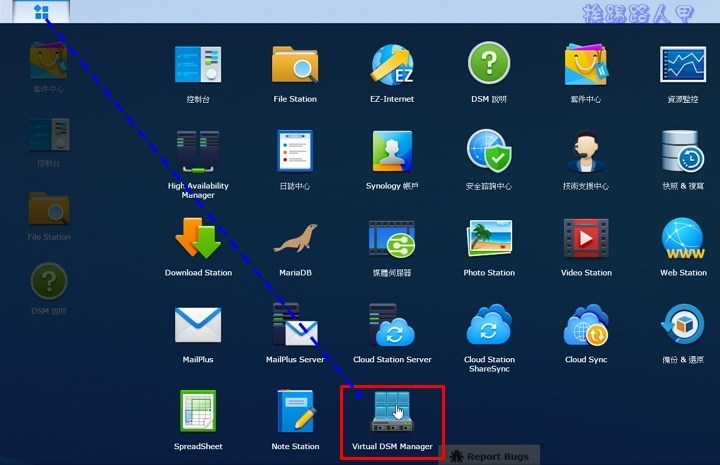Open Security Advisor
Screen dimensions: 720x465
coord(489,151)
